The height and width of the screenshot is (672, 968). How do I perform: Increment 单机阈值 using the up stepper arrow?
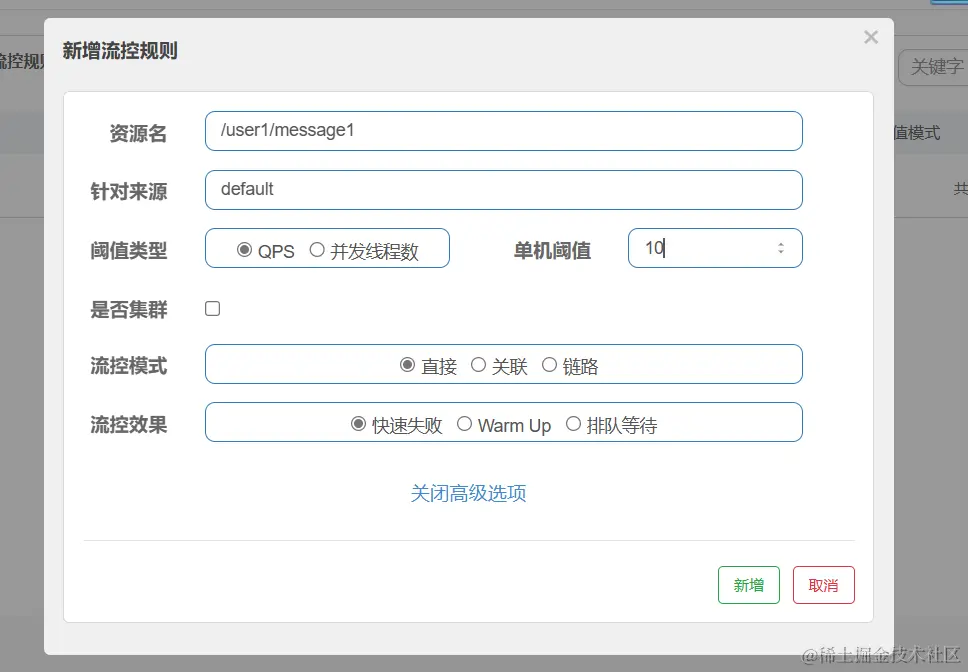tap(780, 243)
